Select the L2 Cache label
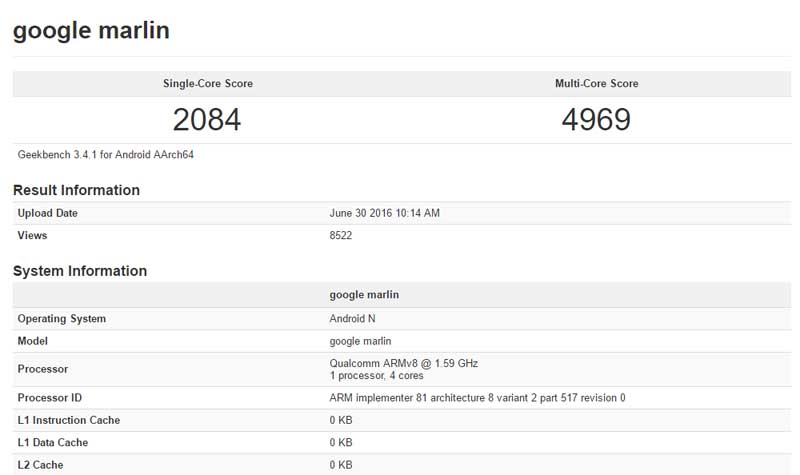Image resolution: width=800 pixels, height=475 pixels. (40, 465)
